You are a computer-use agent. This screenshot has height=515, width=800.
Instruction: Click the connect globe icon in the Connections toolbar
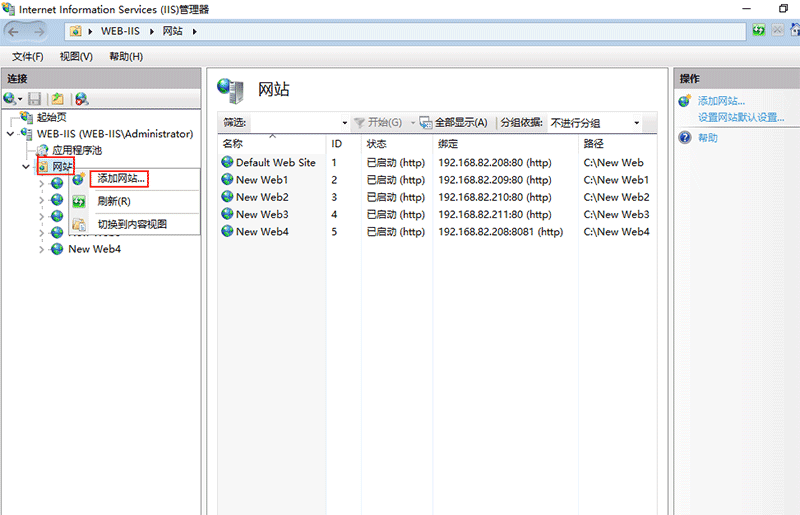coord(10,99)
